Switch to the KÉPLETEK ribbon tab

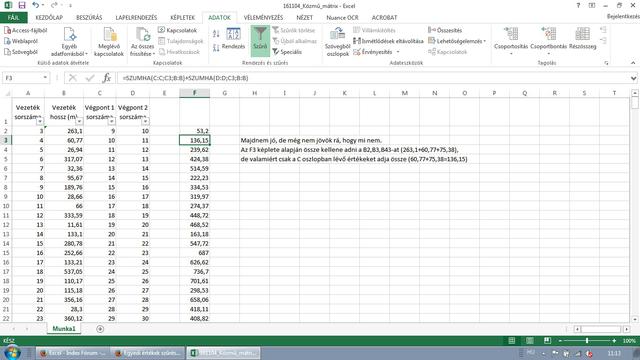(182, 18)
